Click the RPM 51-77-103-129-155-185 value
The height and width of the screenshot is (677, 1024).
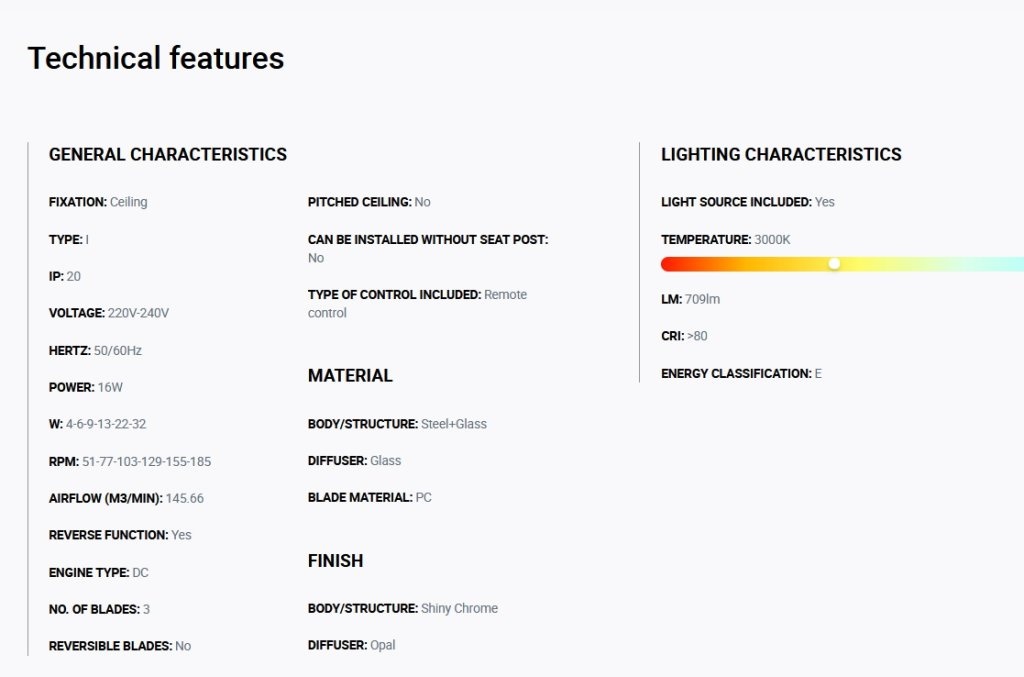[146, 462]
